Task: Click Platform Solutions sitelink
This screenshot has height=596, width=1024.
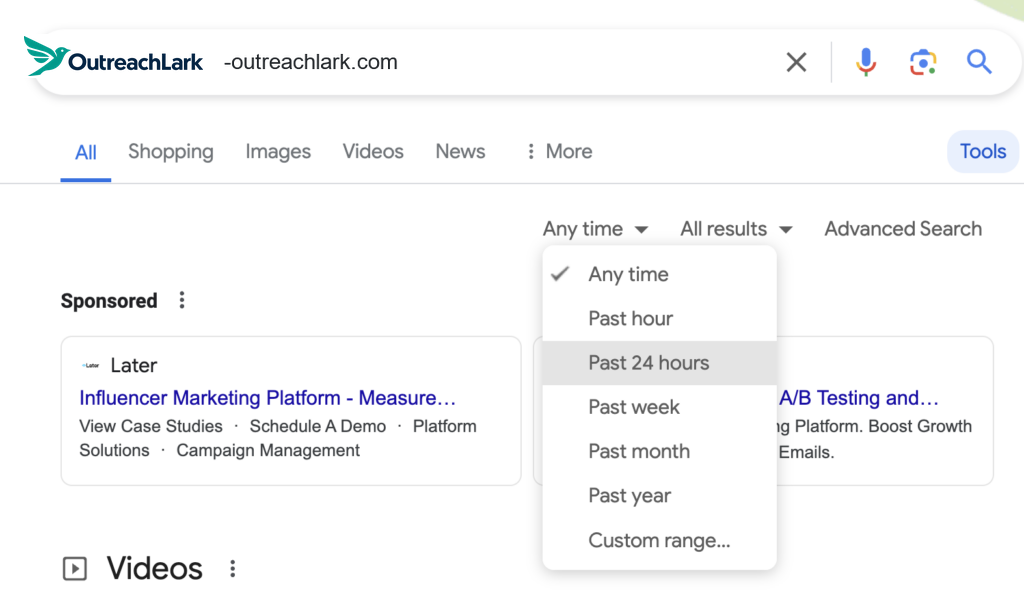Action: point(278,438)
